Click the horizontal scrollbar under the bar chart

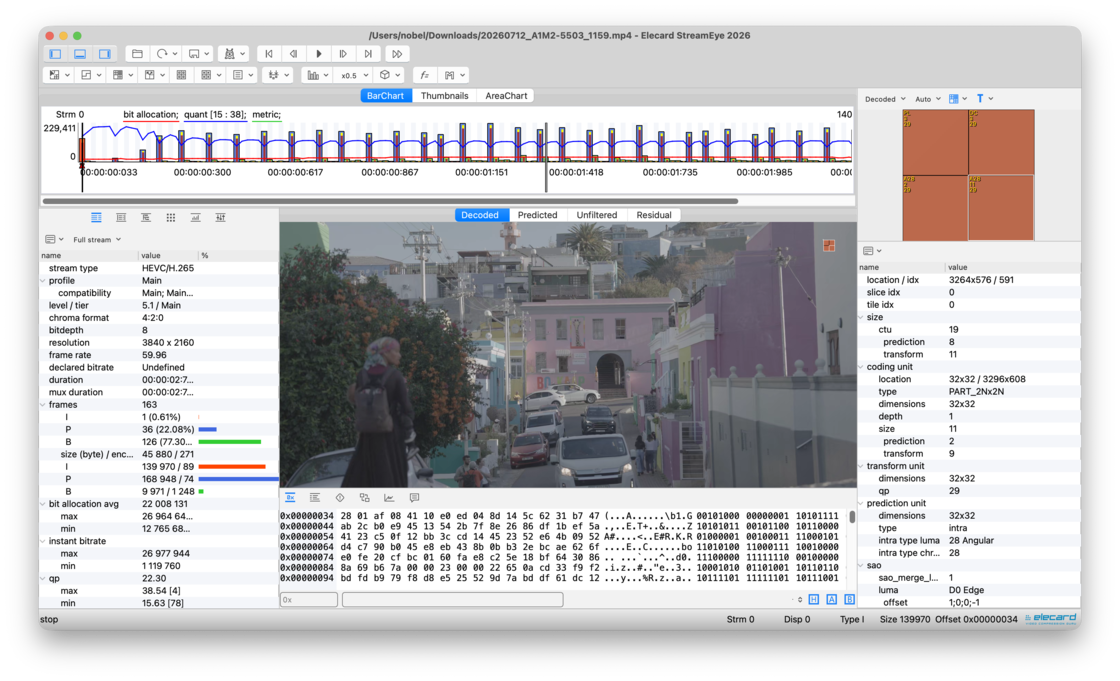[390, 201]
